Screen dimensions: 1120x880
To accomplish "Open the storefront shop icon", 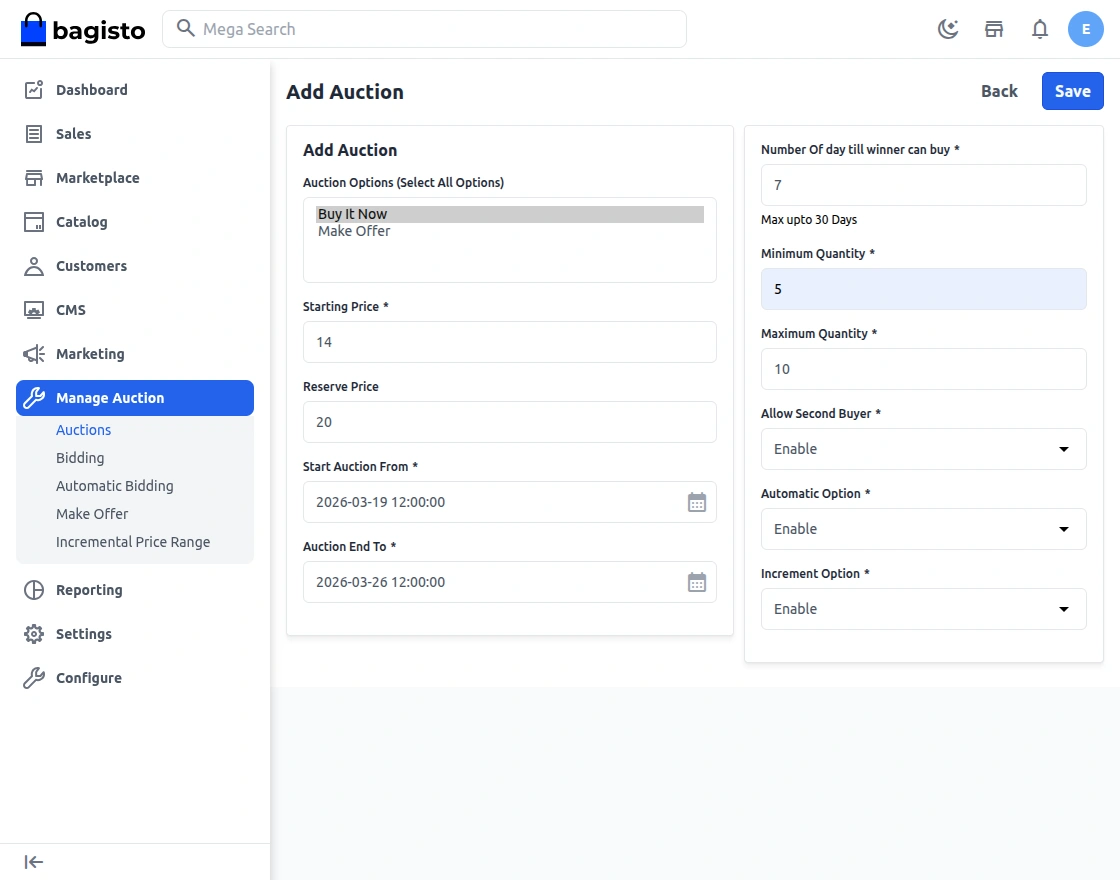I will (994, 29).
